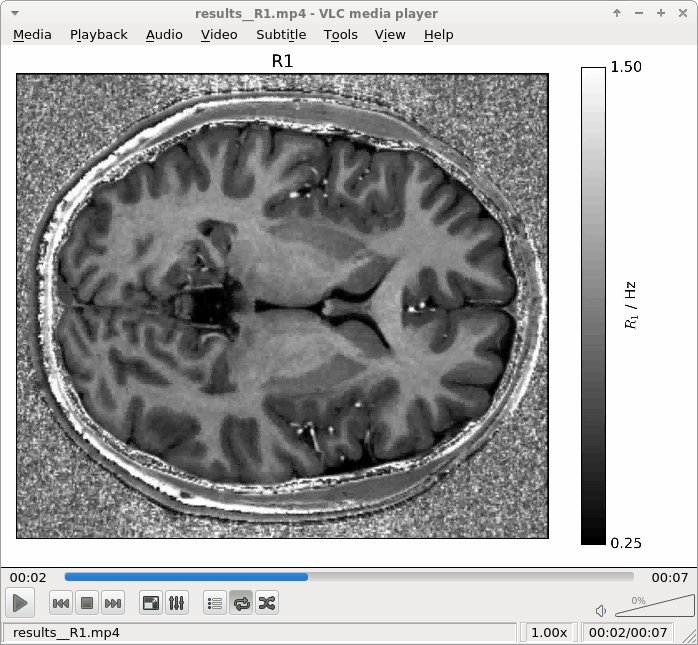Open the Media menu
The image size is (698, 645).
[x=32, y=34]
